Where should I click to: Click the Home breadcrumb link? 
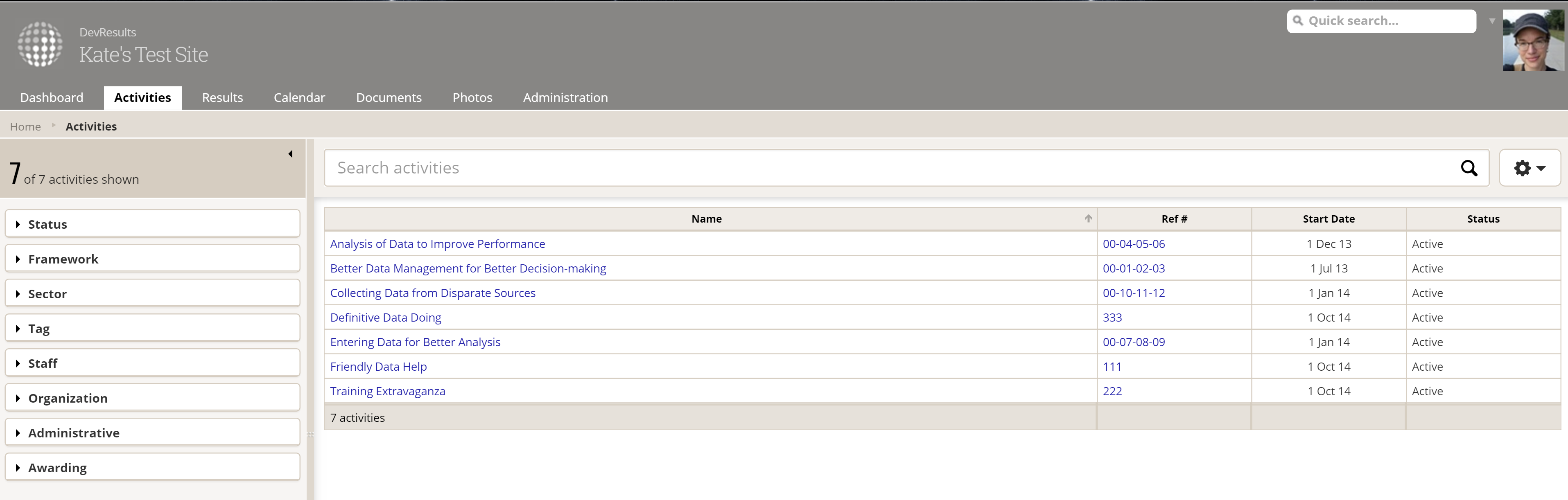[x=25, y=126]
